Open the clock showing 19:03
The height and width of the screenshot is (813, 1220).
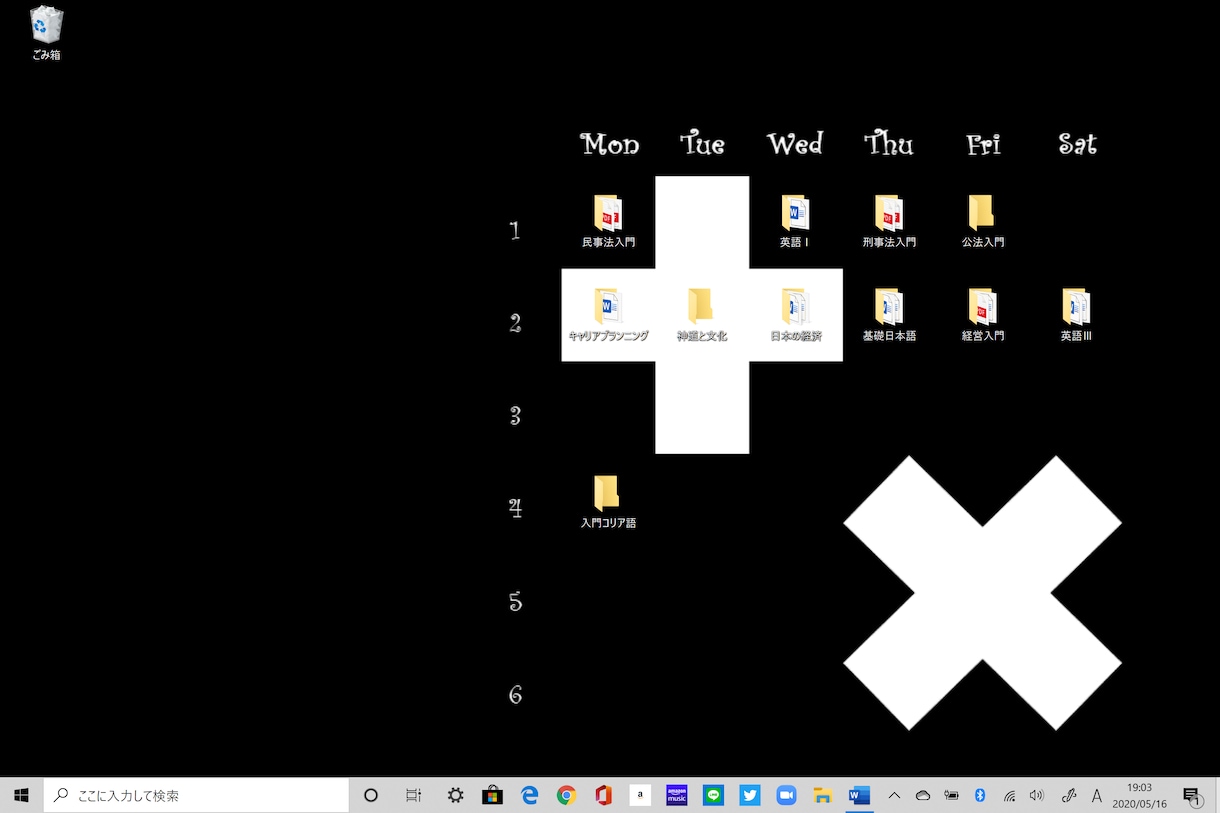click(x=1139, y=795)
